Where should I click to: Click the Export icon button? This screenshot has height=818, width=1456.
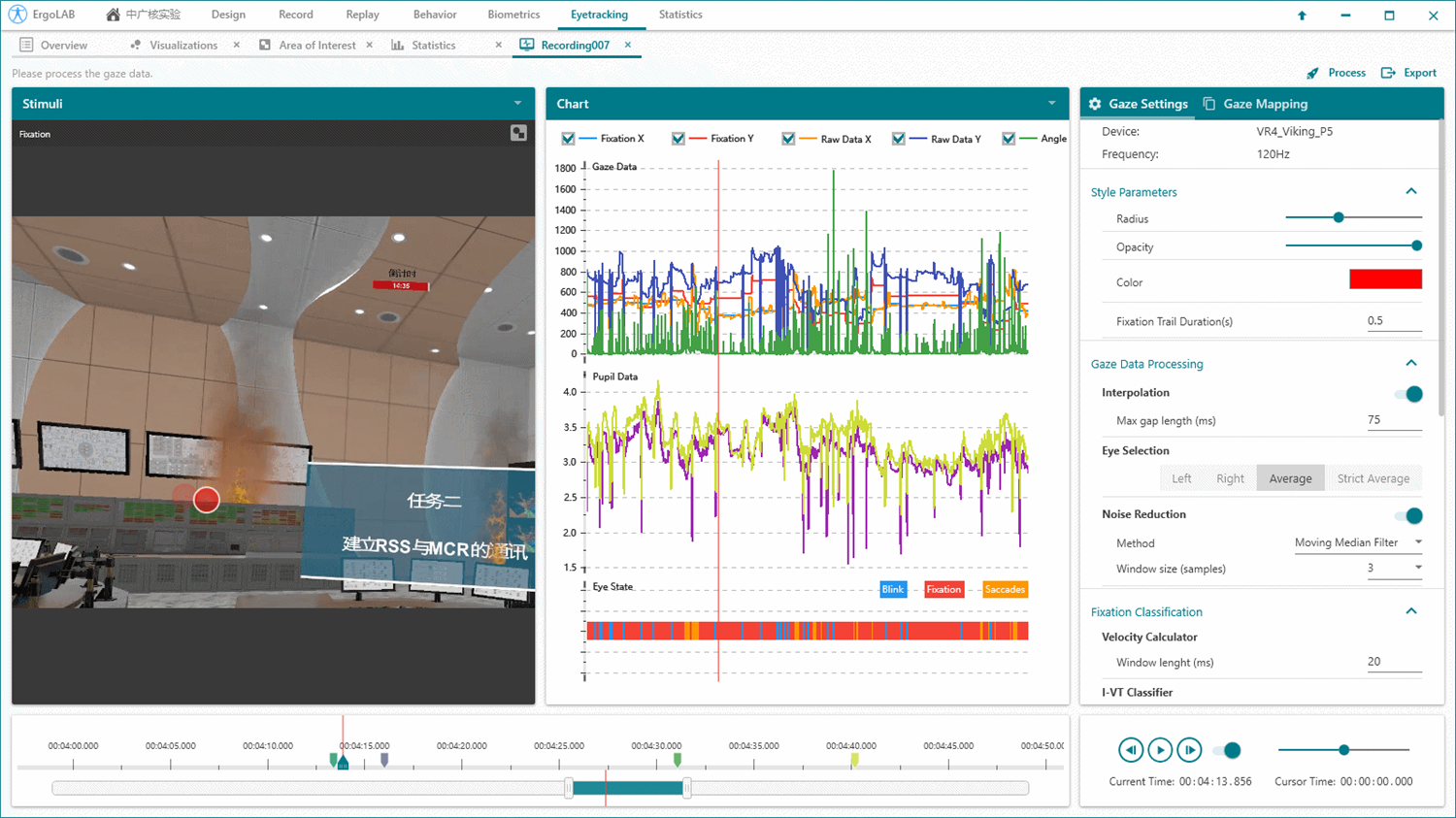coord(1388,73)
